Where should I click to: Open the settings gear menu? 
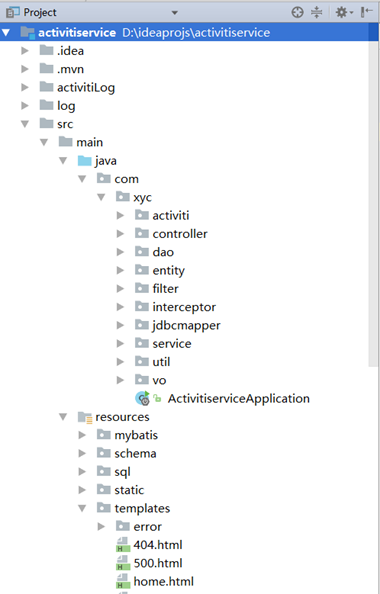[344, 13]
